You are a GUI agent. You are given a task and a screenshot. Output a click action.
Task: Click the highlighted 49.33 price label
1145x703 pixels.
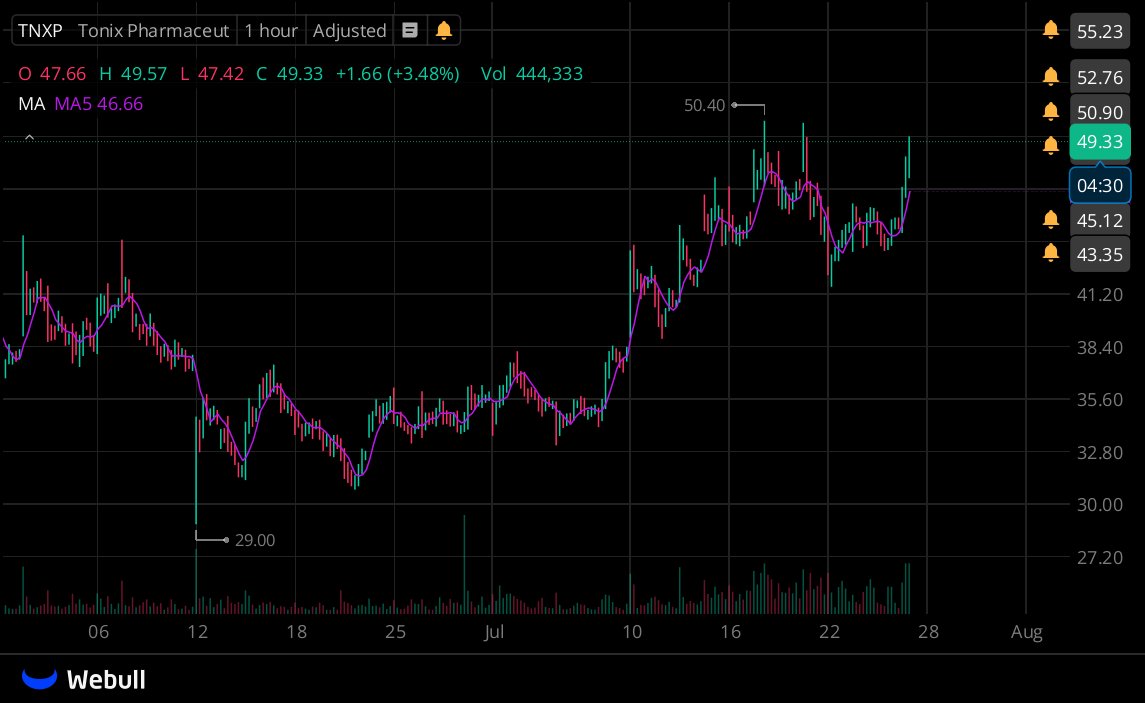[1100, 143]
